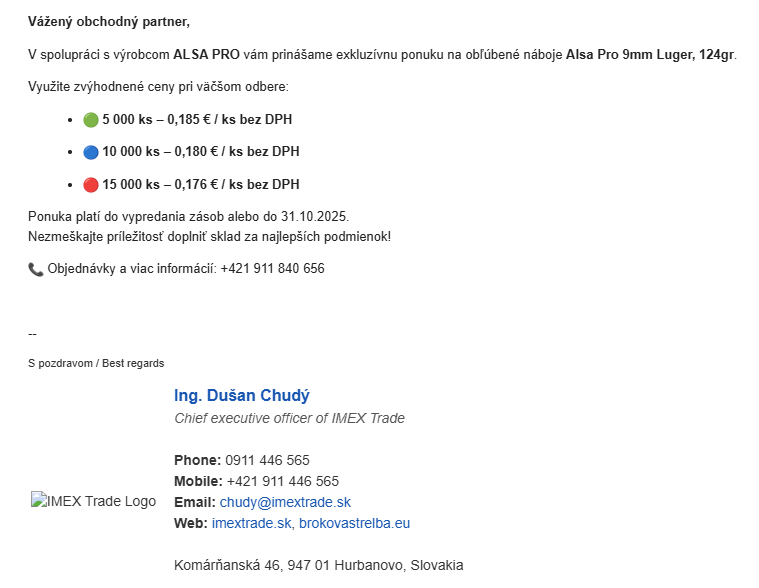Open the chudy@imextrade.sk email link
Screen dimensions: 759x588
coord(285,502)
